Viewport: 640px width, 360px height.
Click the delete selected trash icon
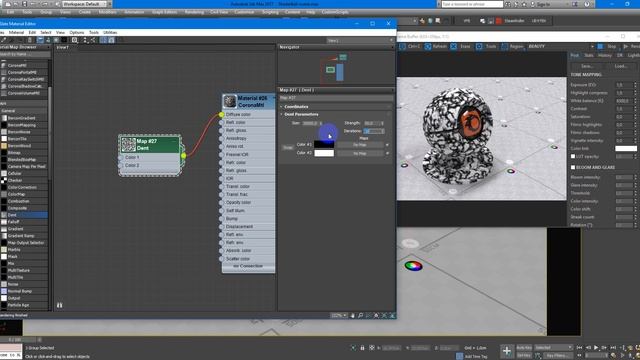coord(29,40)
